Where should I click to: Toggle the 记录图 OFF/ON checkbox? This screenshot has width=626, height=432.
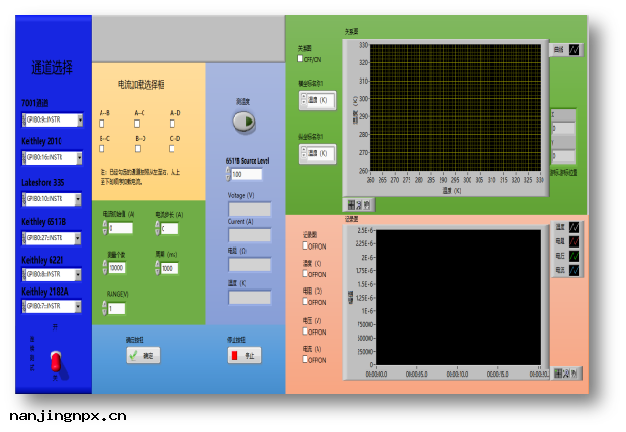(306, 245)
